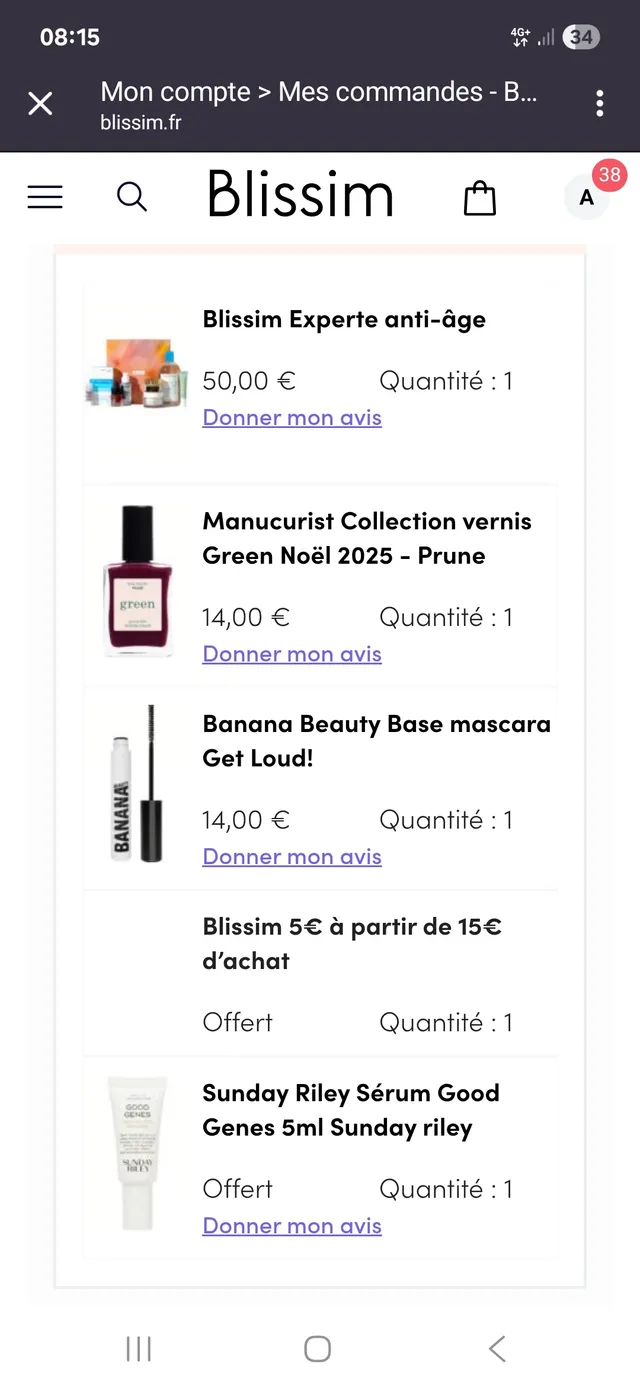Viewport: 640px width, 1387px height.
Task: Open the browser overflow menu
Action: pos(599,103)
